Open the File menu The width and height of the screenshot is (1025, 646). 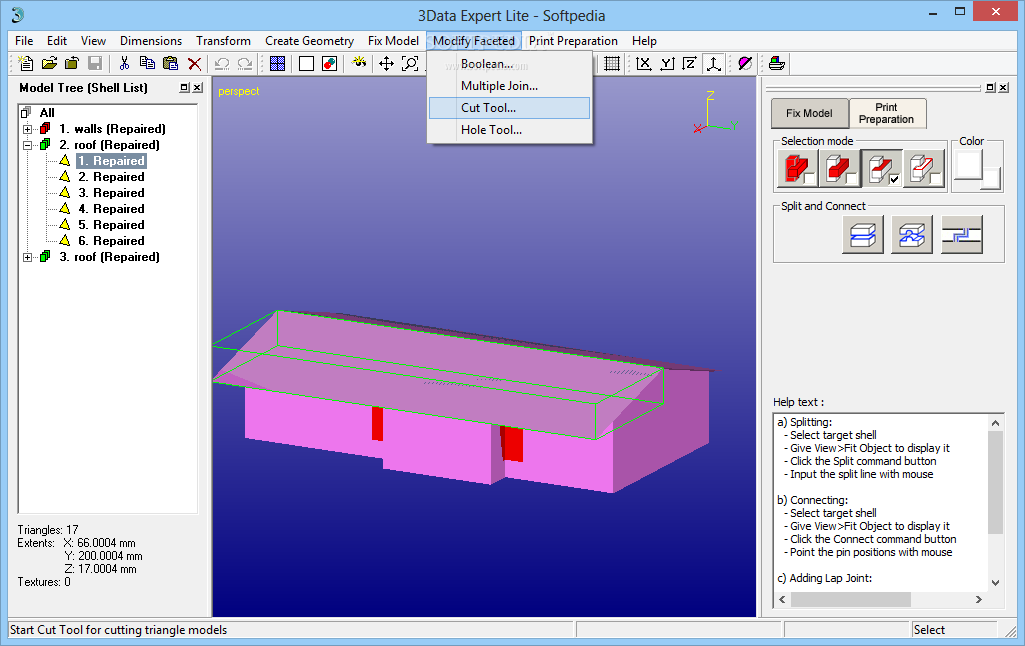tap(24, 41)
